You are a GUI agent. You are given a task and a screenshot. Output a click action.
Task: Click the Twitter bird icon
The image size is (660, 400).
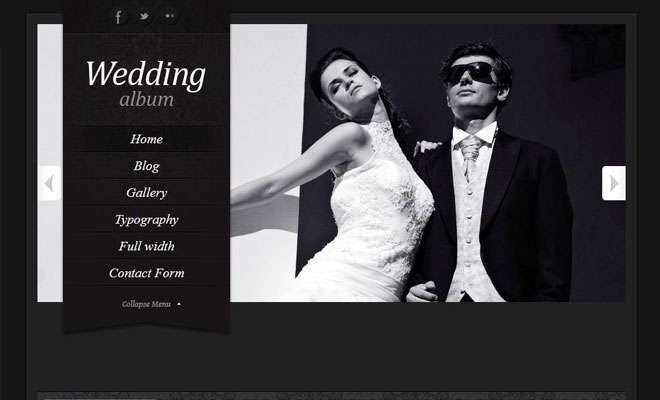(x=144, y=16)
